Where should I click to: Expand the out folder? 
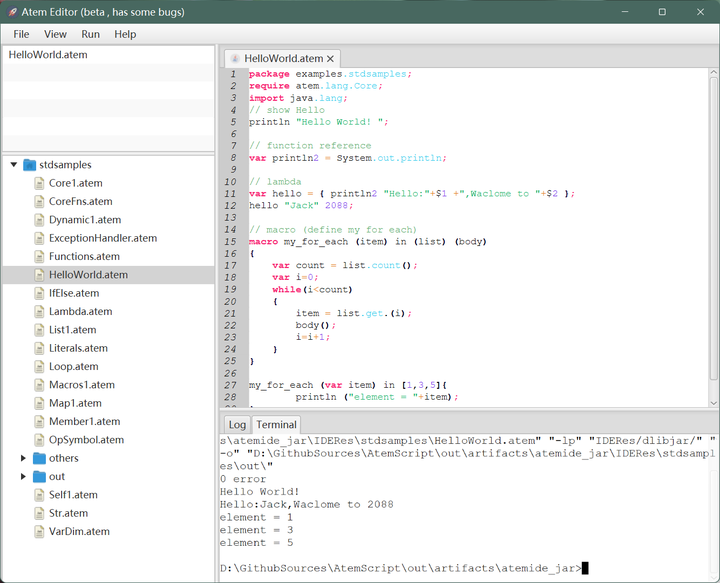pos(24,476)
